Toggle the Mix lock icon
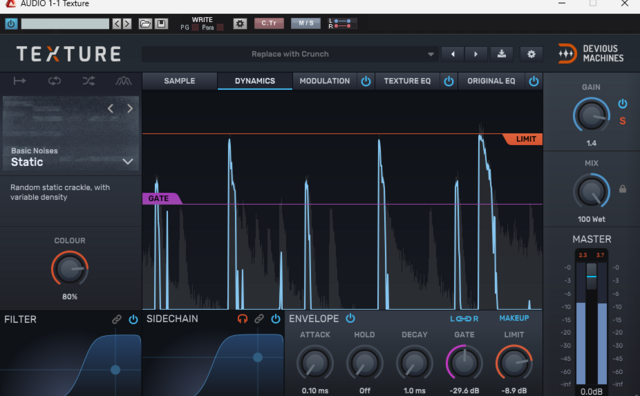The height and width of the screenshot is (396, 640). 622,189
